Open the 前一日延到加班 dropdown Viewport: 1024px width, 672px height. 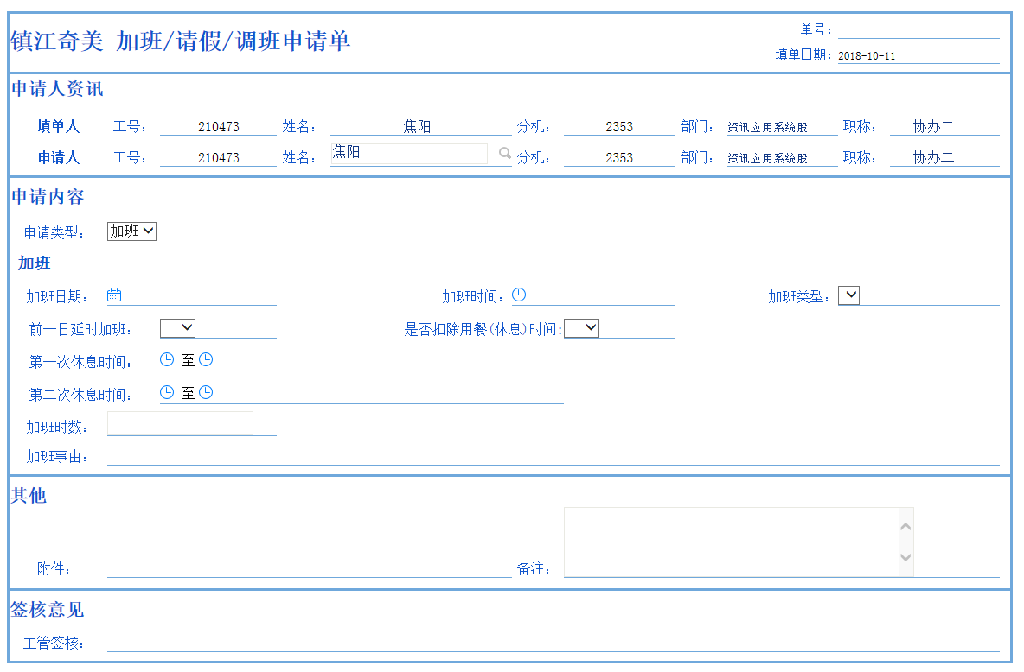[x=178, y=328]
